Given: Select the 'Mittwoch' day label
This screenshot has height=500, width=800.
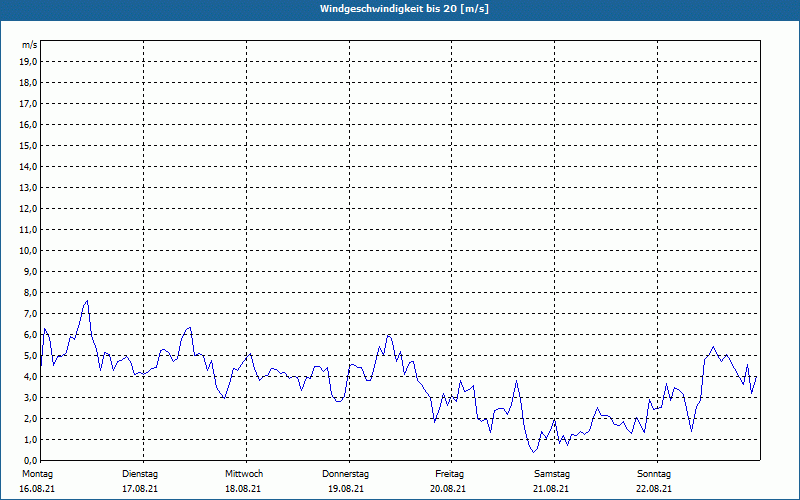Looking at the screenshot, I should pos(244,474).
